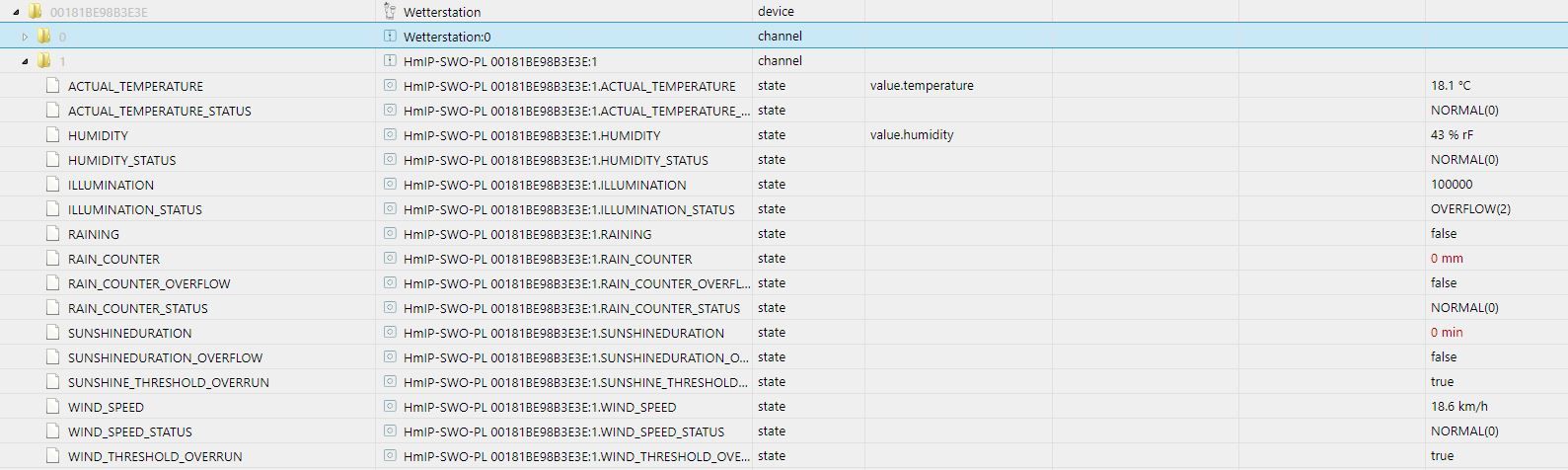Image resolution: width=1568 pixels, height=470 pixels.
Task: Click the file icon of SUNSHINEDURATION
Action: click(x=53, y=333)
